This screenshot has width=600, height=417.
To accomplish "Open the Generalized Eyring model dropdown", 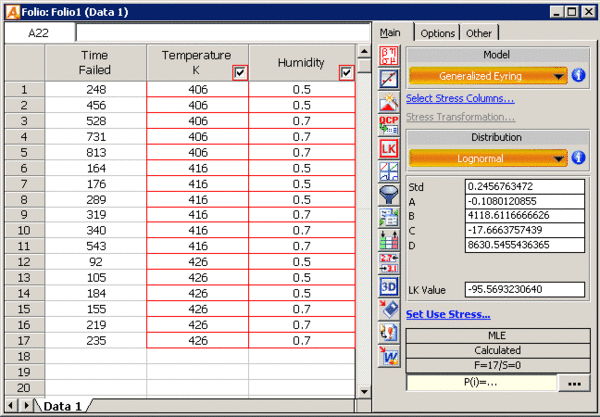I will click(488, 76).
